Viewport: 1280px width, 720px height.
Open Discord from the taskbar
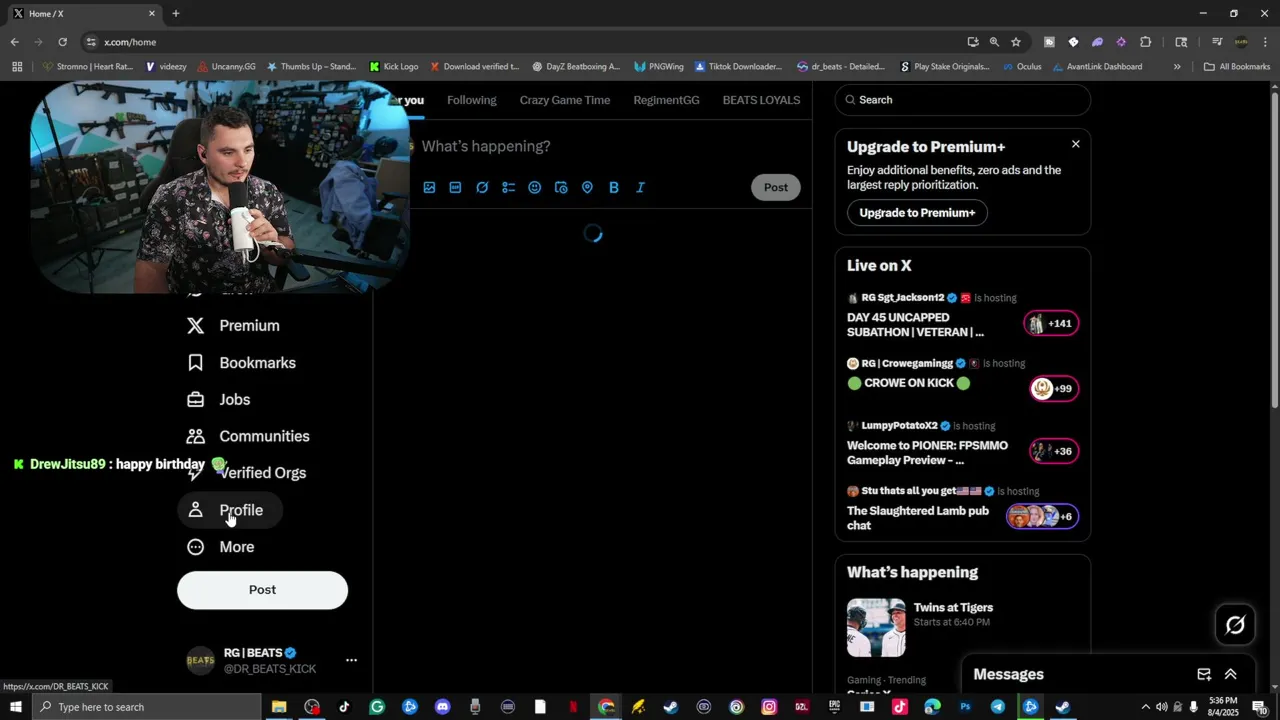442,707
